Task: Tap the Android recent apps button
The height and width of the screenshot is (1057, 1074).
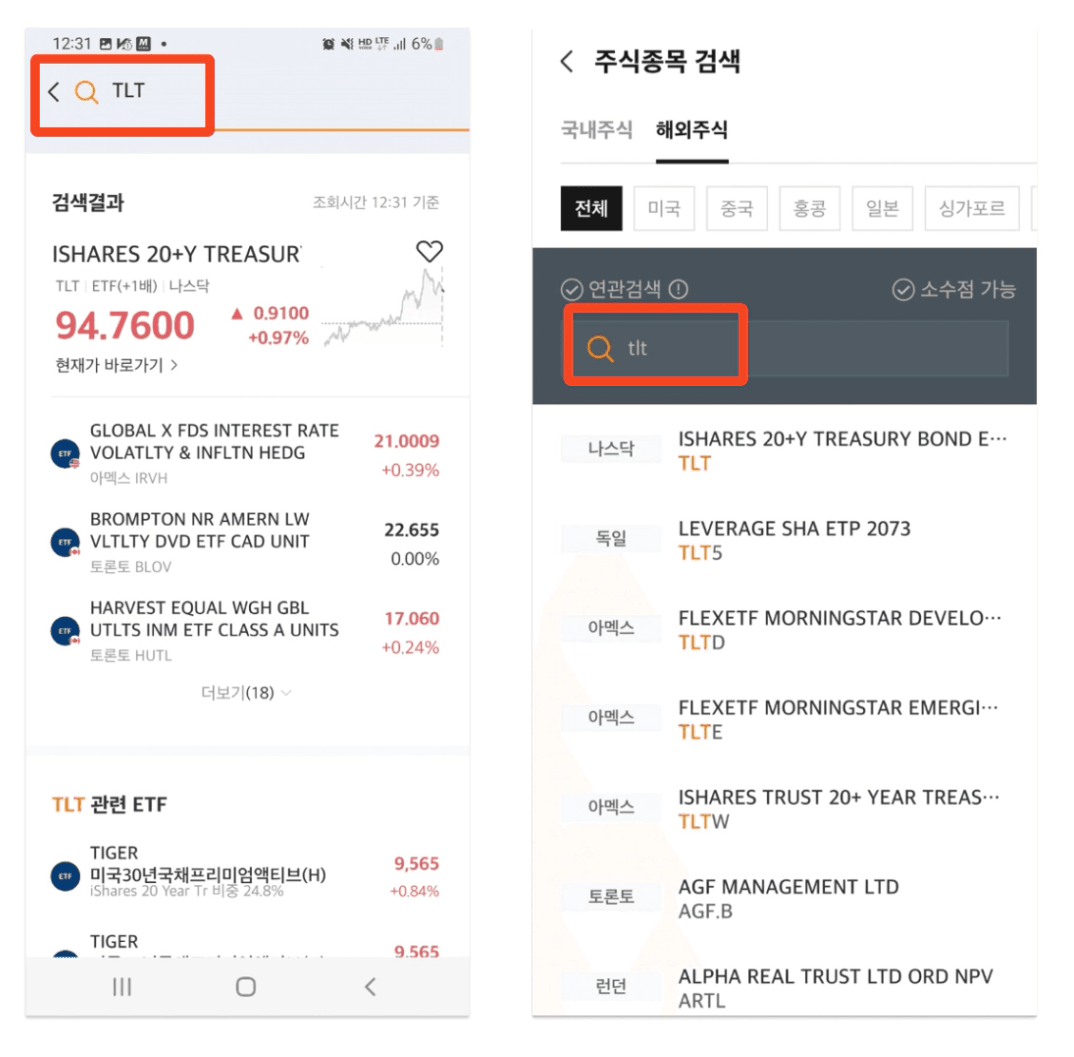Action: 122,986
